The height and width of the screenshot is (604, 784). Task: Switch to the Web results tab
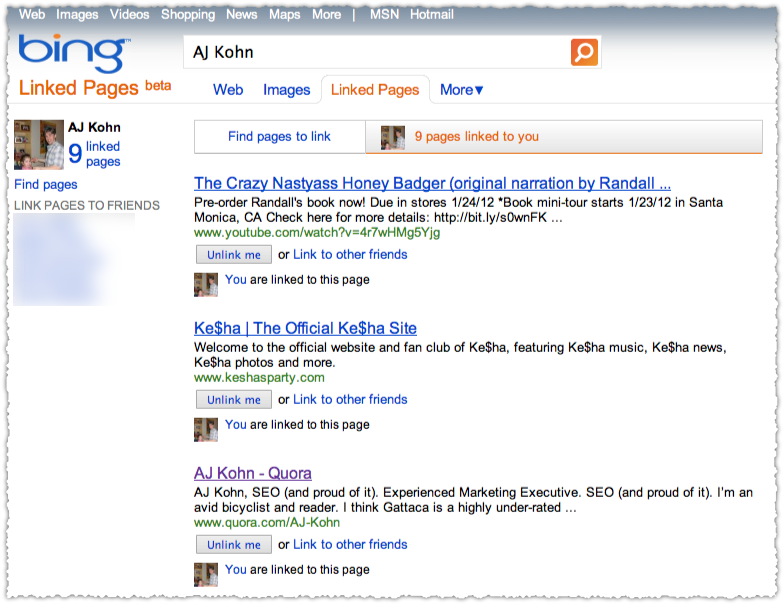click(228, 90)
